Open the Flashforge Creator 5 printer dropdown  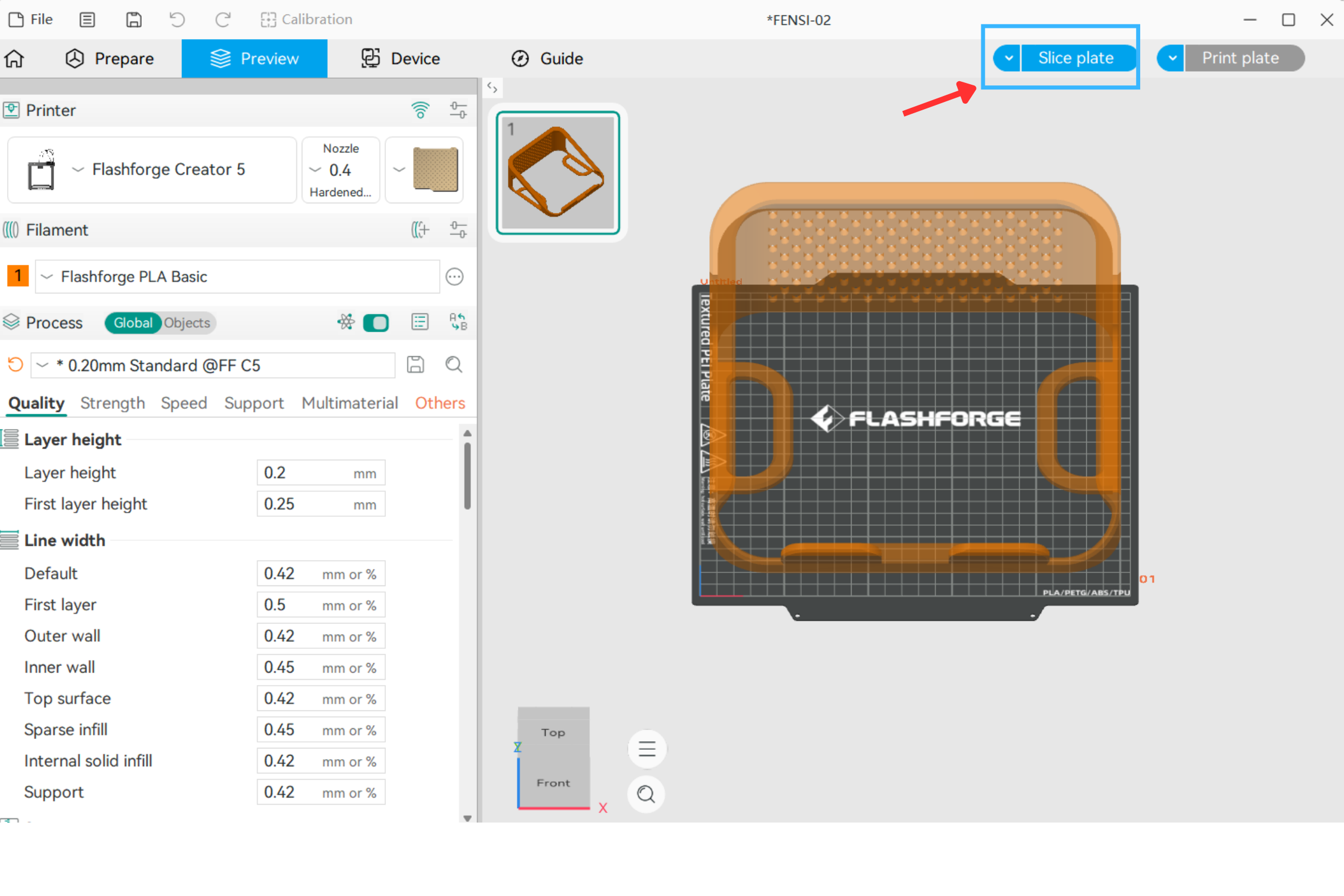[x=152, y=170]
